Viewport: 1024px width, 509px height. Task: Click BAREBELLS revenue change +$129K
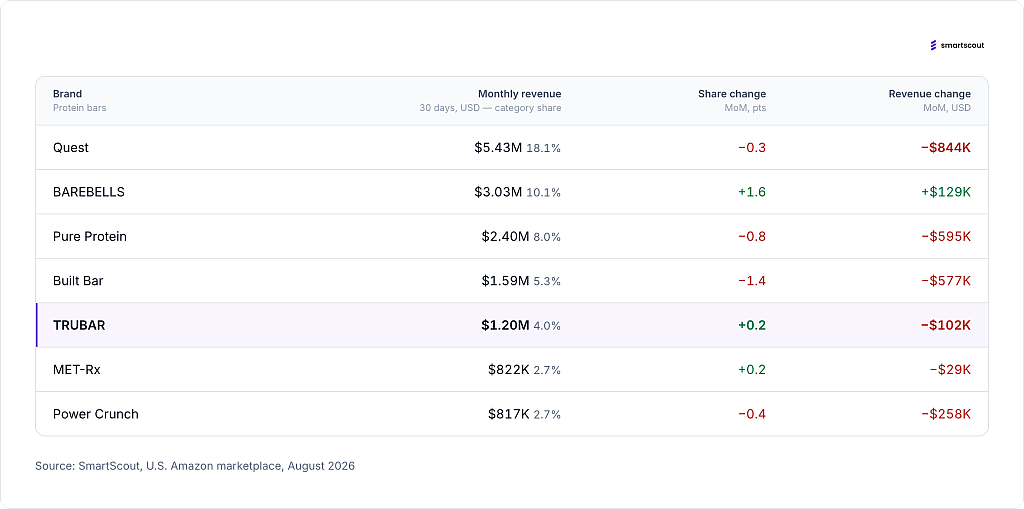(x=946, y=192)
